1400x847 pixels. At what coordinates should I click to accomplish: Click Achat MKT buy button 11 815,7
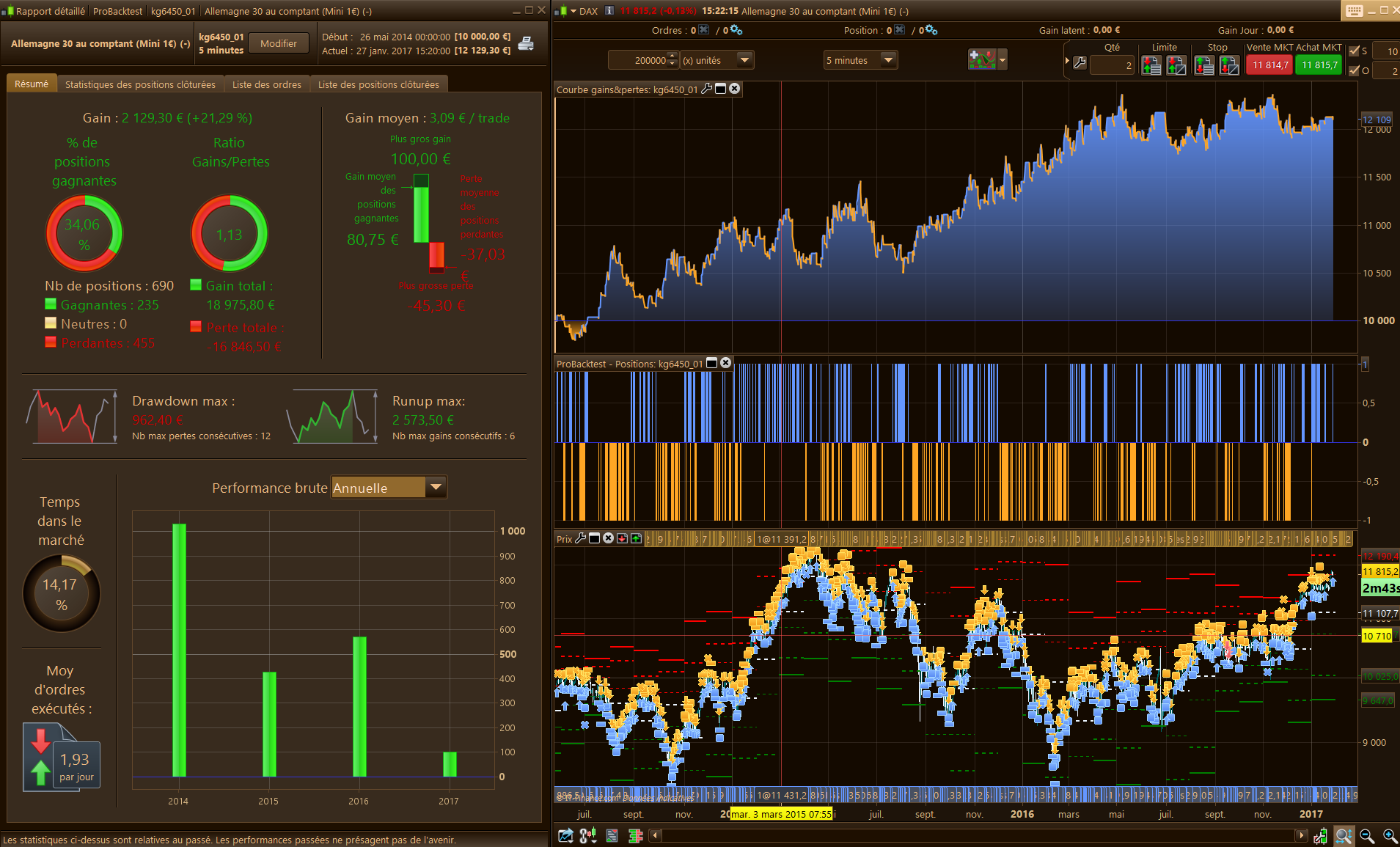click(1319, 65)
